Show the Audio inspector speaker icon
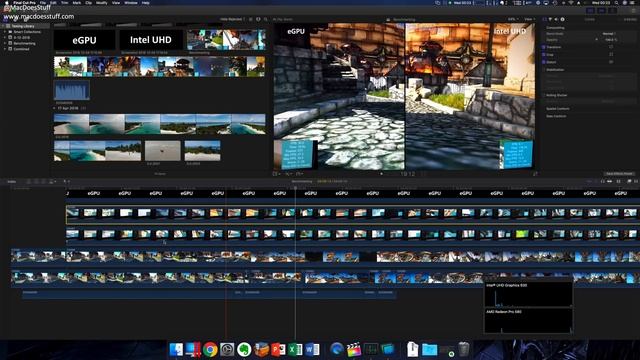 click(556, 19)
